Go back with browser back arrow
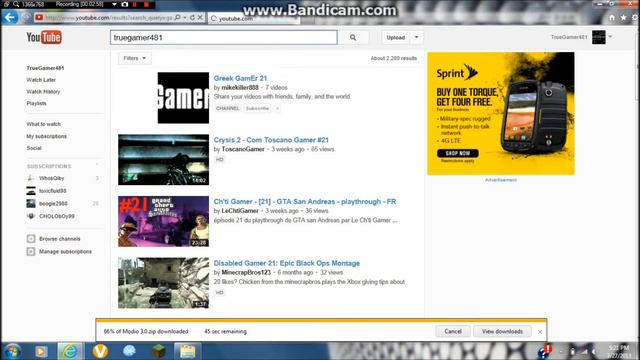 pyautogui.click(x=10, y=17)
